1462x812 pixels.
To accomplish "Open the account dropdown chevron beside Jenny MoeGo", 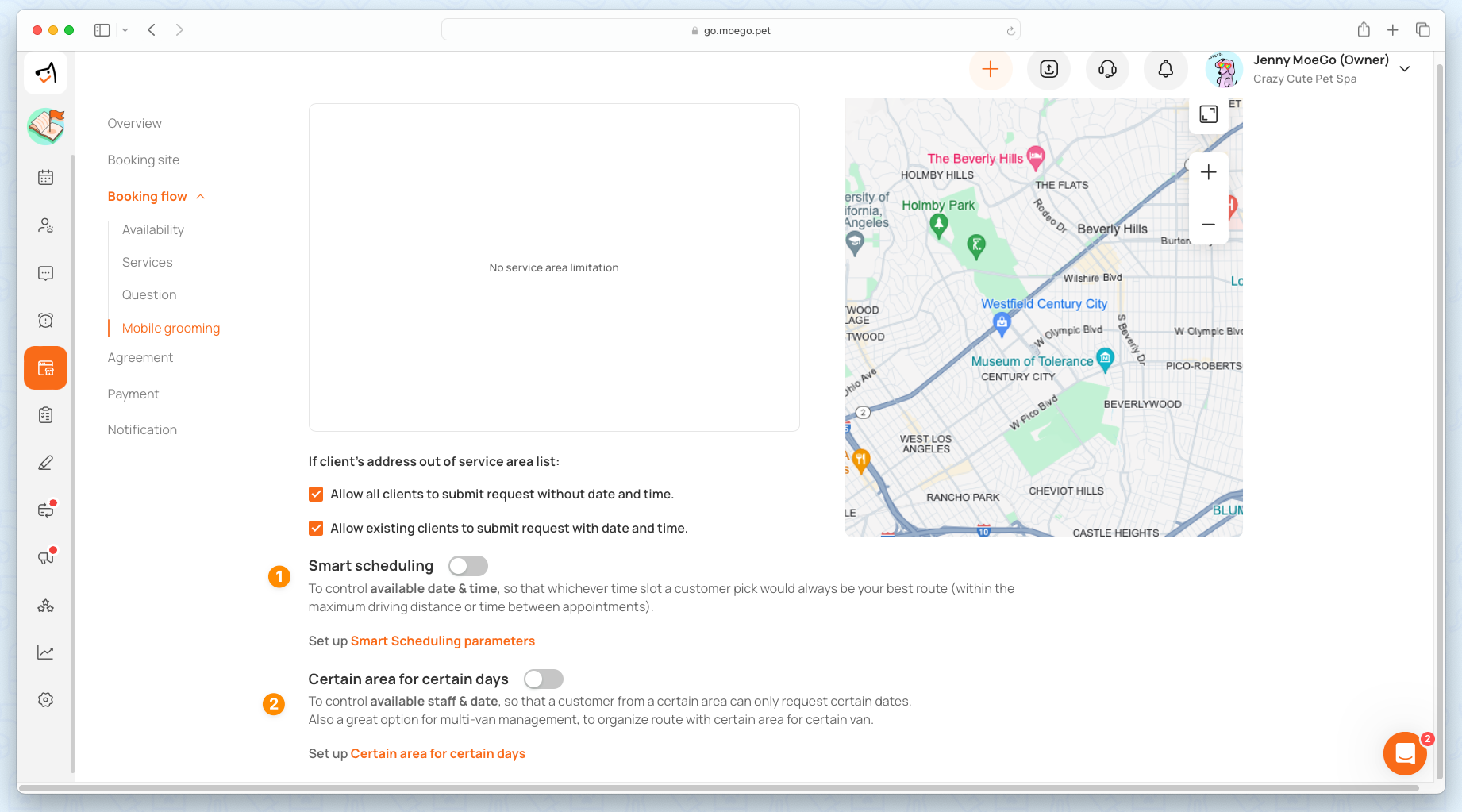I will tap(1405, 69).
